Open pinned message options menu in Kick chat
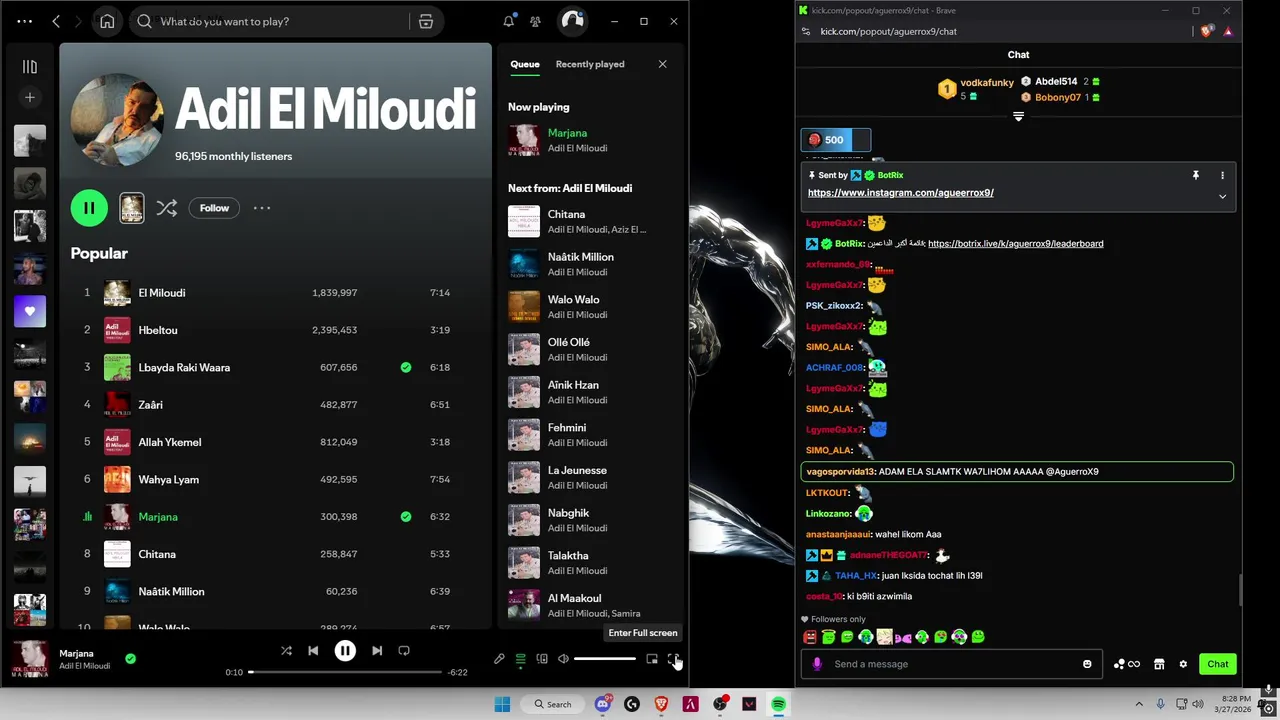Image resolution: width=1280 pixels, height=720 pixels. 1222,175
